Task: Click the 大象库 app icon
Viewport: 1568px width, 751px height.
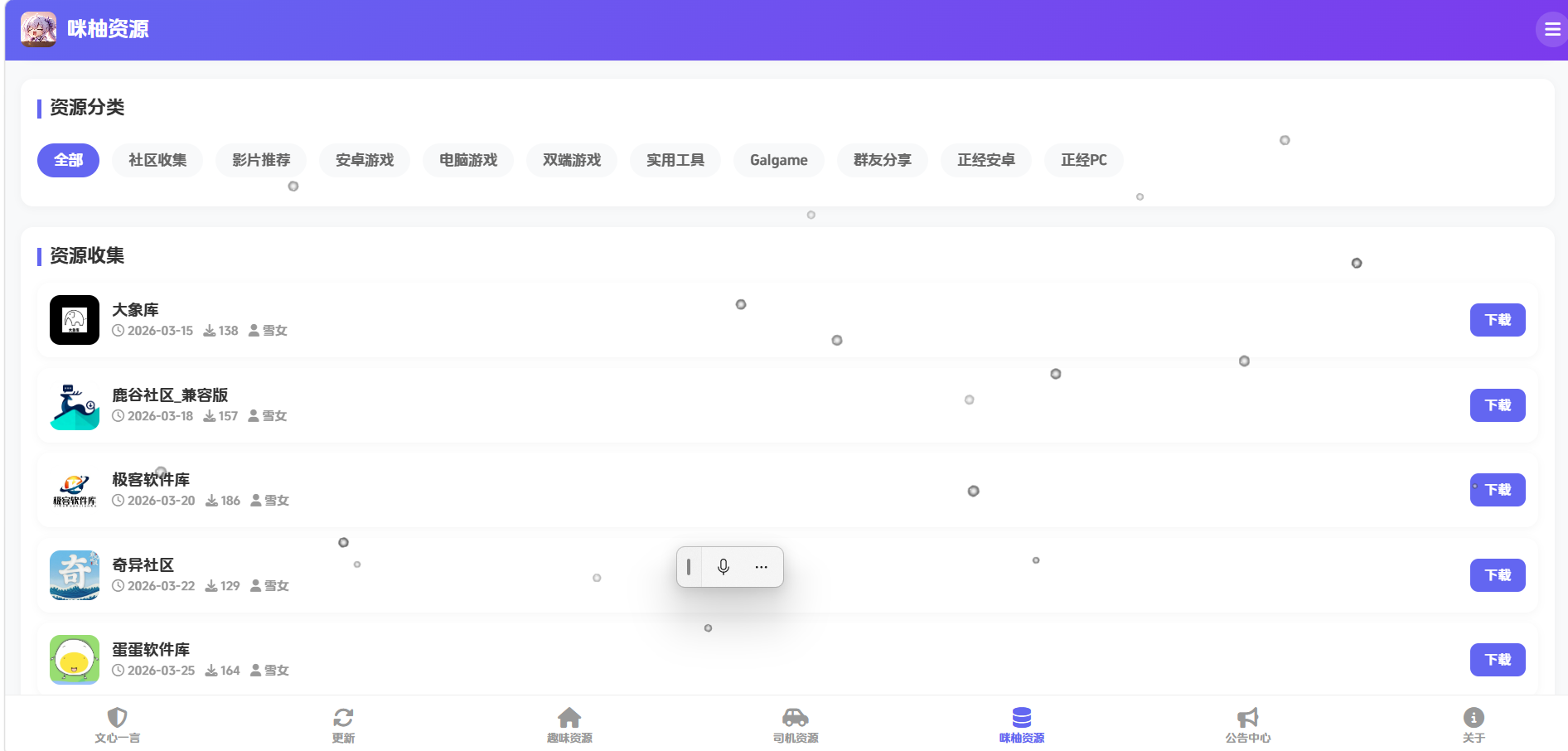Action: [75, 320]
